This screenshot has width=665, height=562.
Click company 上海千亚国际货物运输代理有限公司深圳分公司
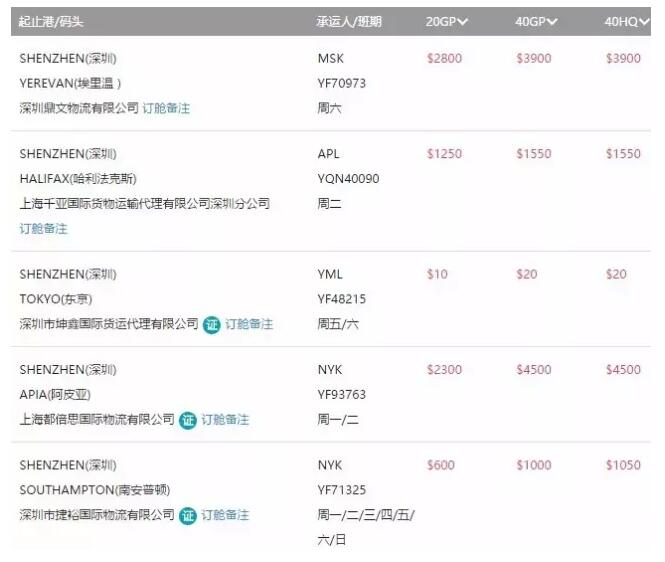point(145,204)
